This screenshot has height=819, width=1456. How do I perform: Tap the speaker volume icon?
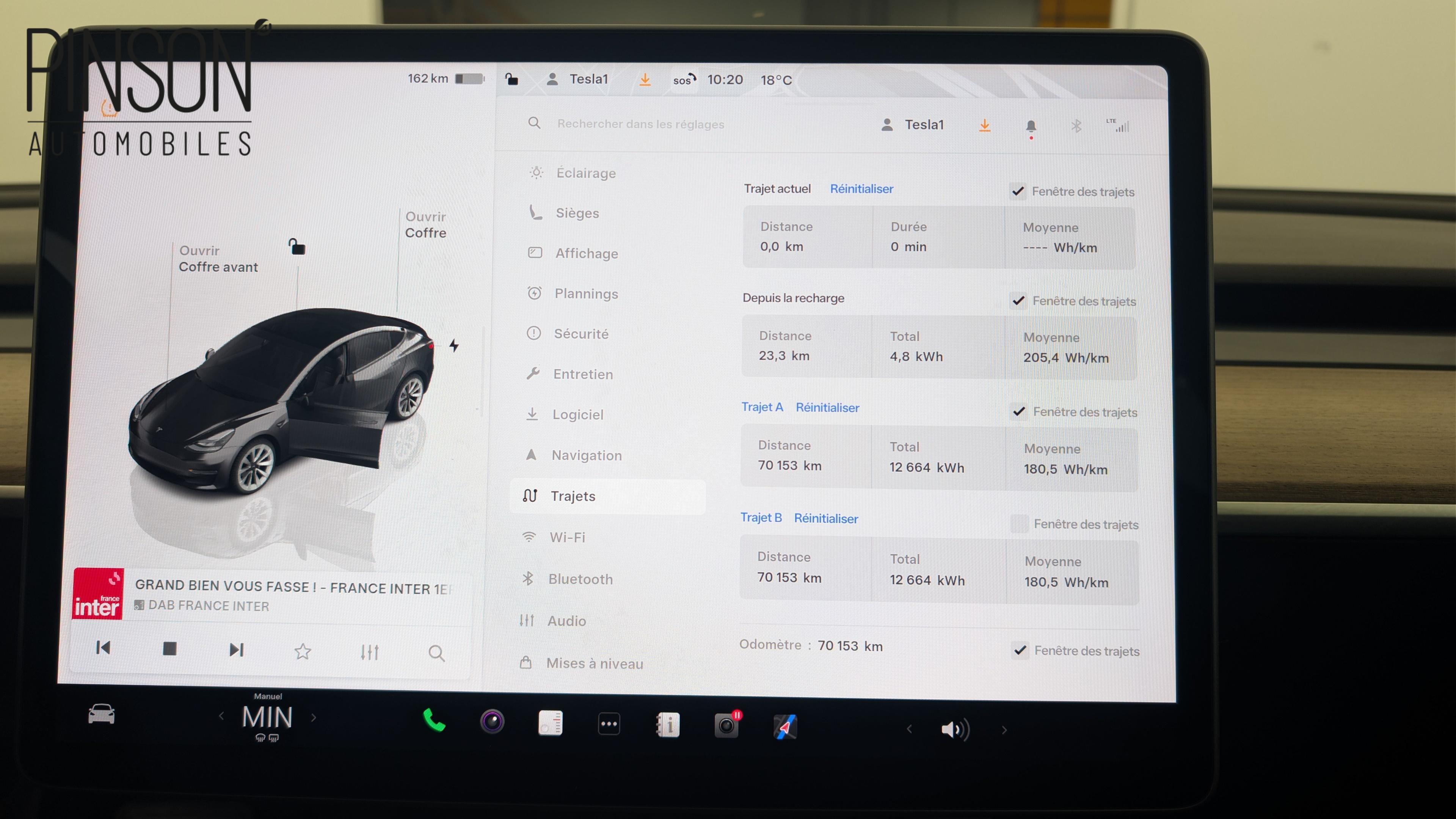(955, 729)
